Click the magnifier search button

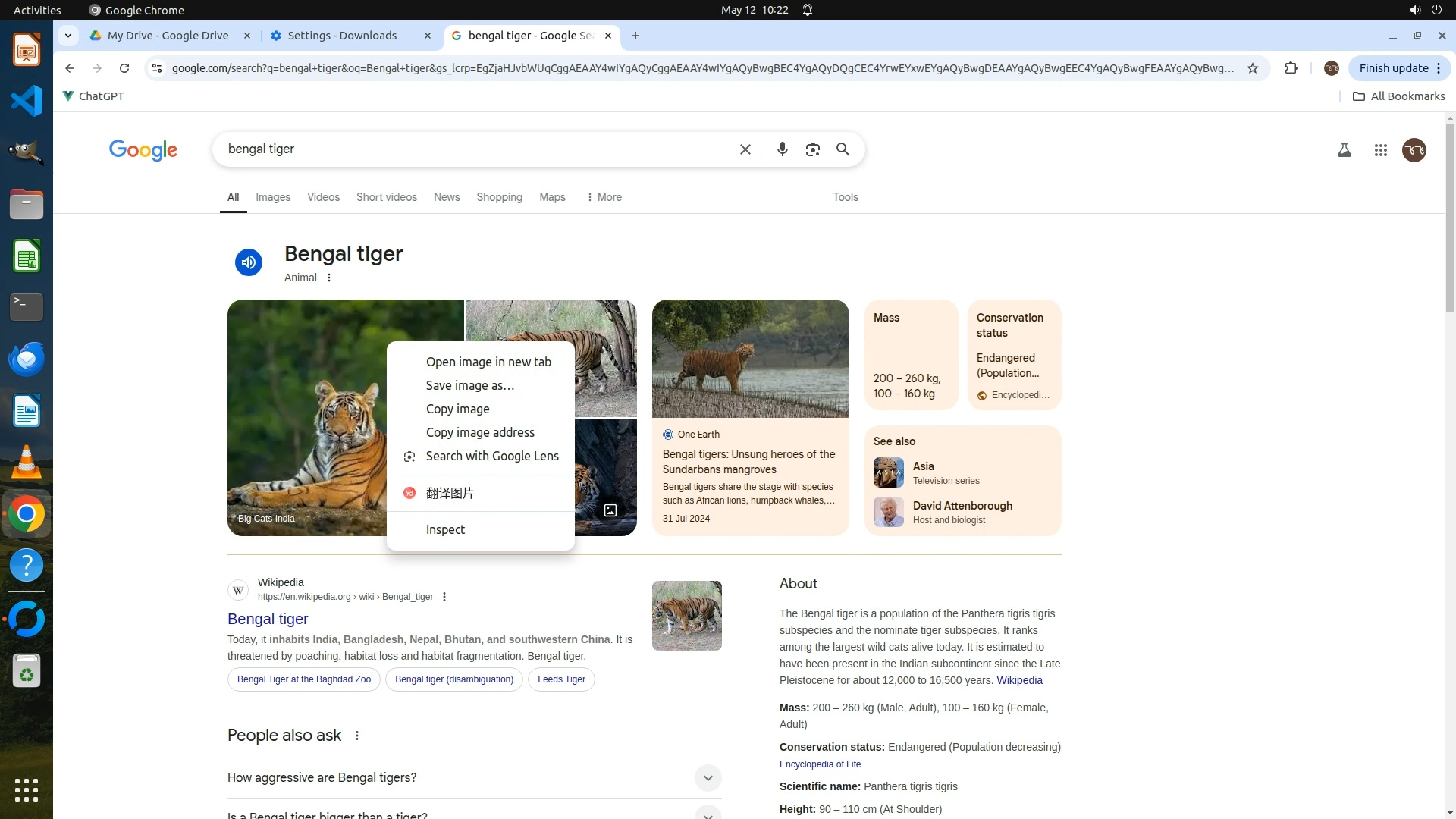(843, 149)
